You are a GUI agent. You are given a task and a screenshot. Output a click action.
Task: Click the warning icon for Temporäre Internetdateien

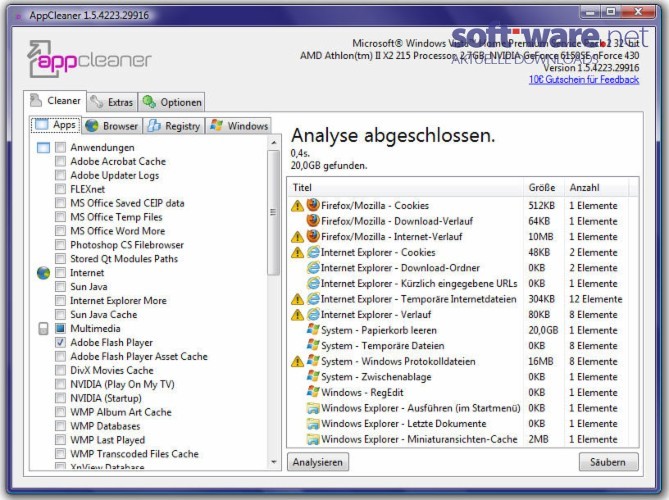point(297,299)
